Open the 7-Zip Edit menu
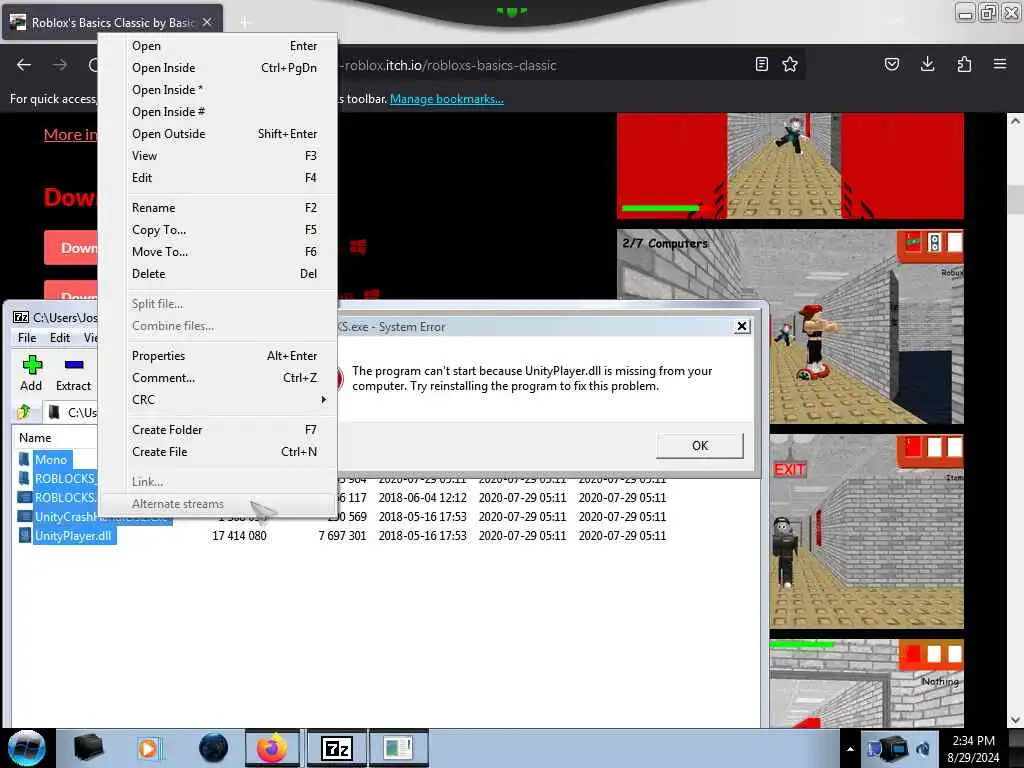 (x=60, y=338)
